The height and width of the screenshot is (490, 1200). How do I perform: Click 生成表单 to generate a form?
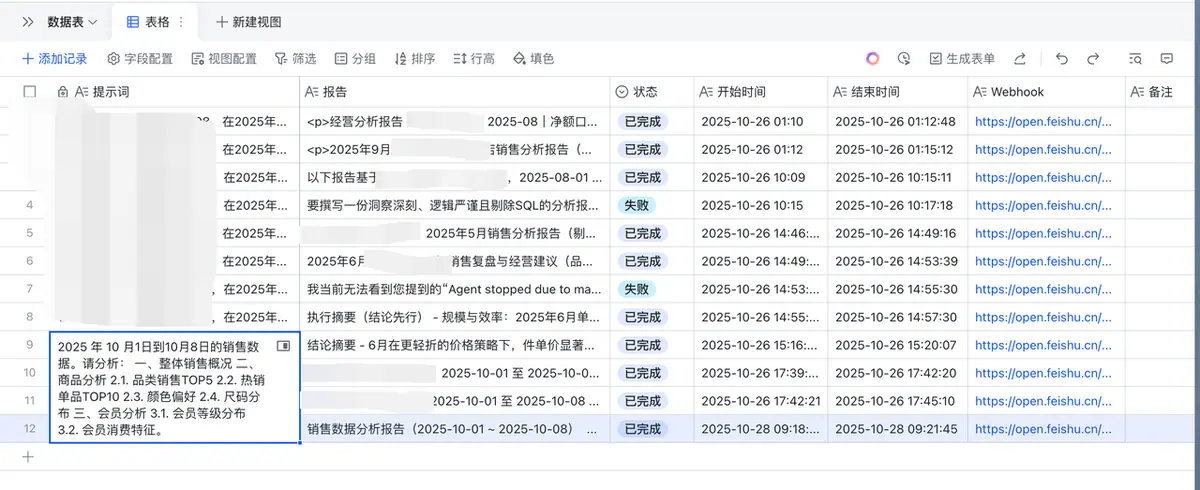tap(962, 59)
